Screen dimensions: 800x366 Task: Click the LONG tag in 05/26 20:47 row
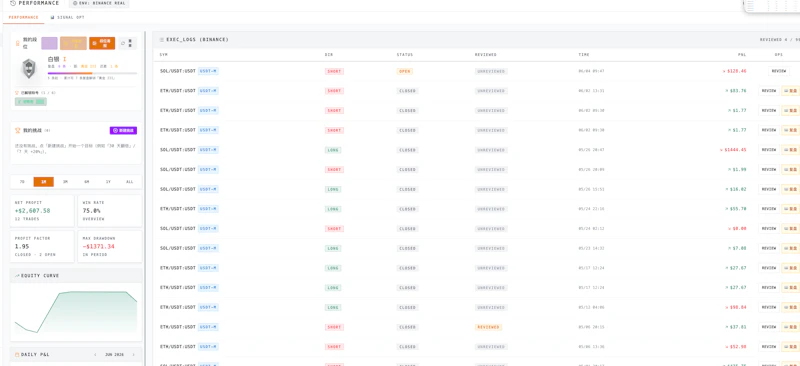pos(333,150)
